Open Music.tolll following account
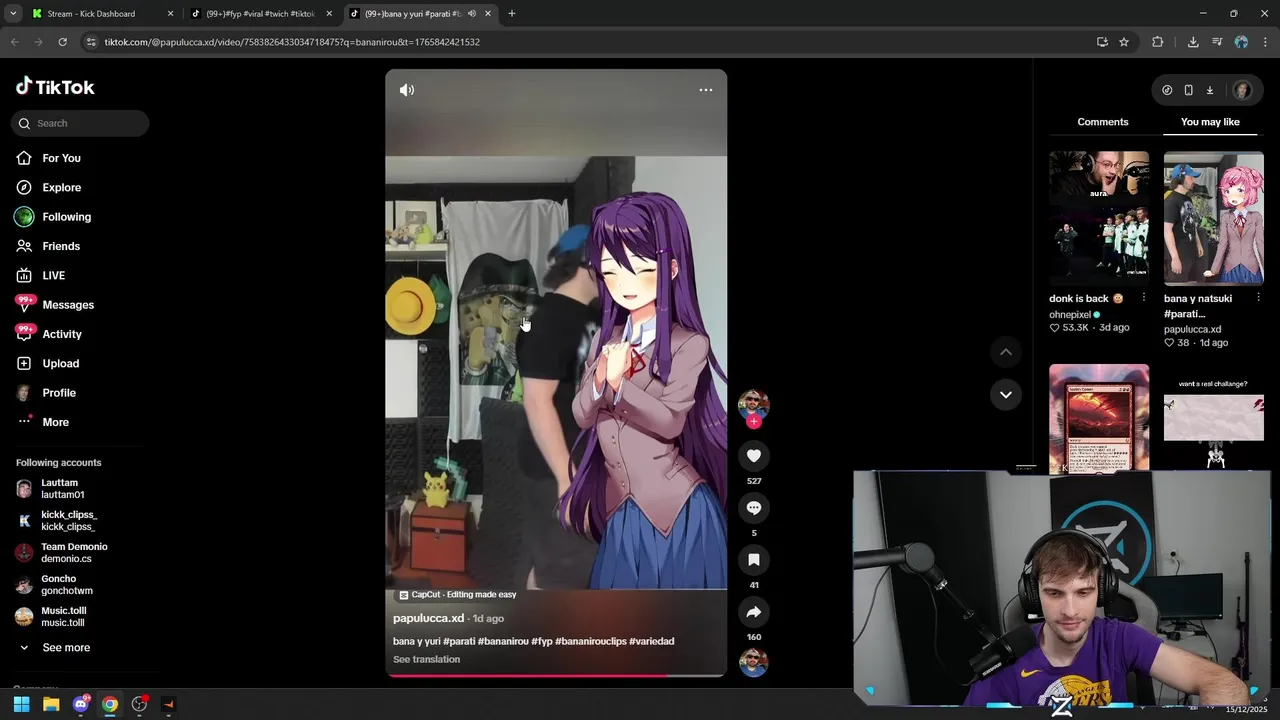 [62, 617]
